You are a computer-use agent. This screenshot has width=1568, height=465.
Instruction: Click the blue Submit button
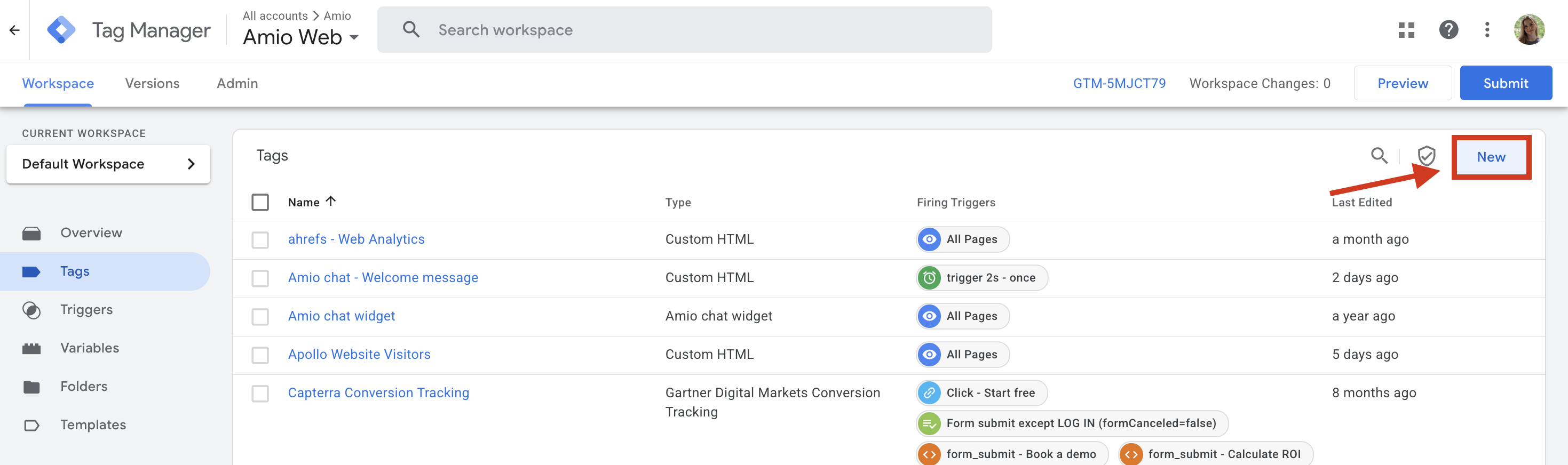[x=1506, y=83]
